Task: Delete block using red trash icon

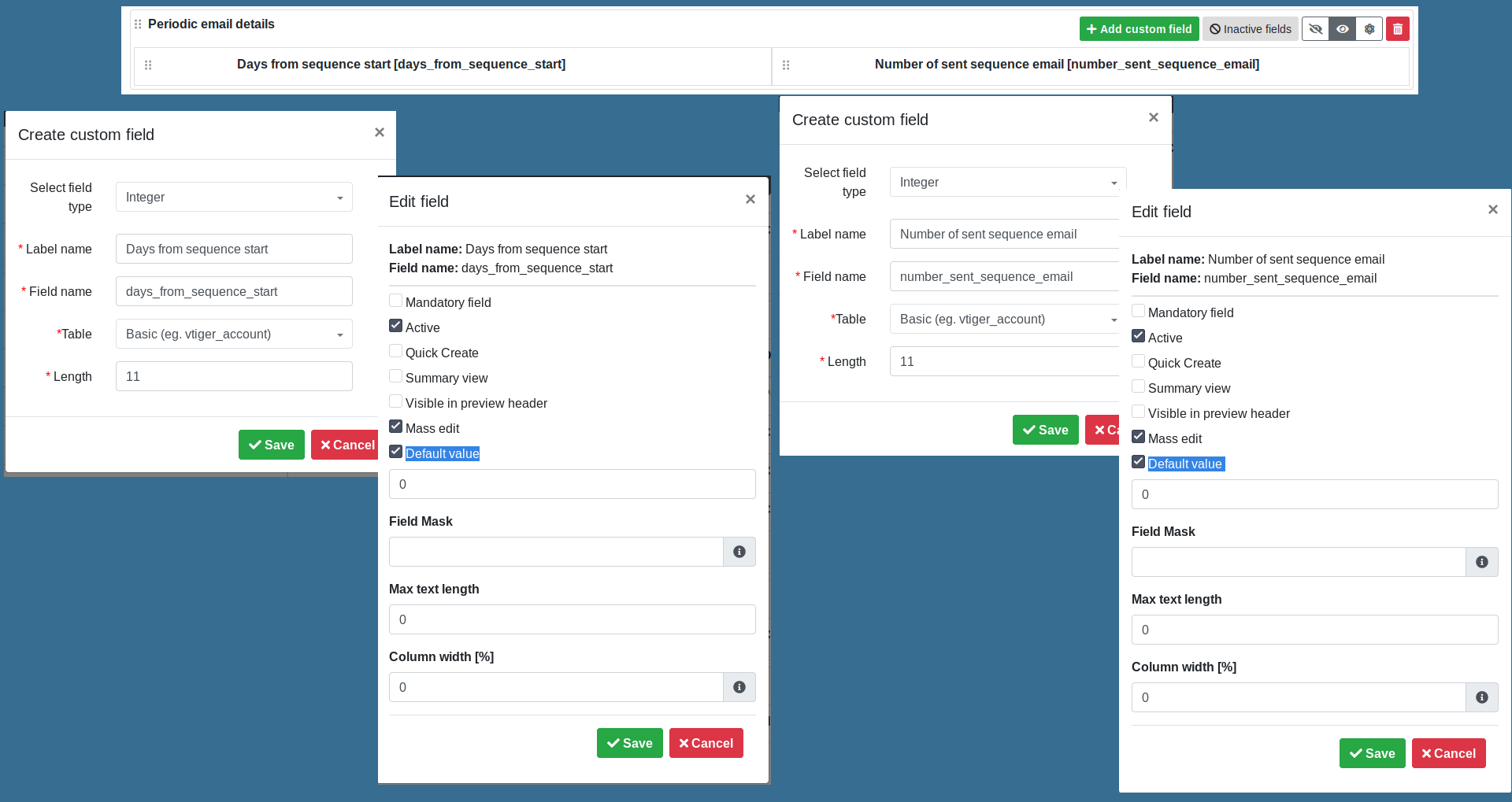Action: 1398,29
